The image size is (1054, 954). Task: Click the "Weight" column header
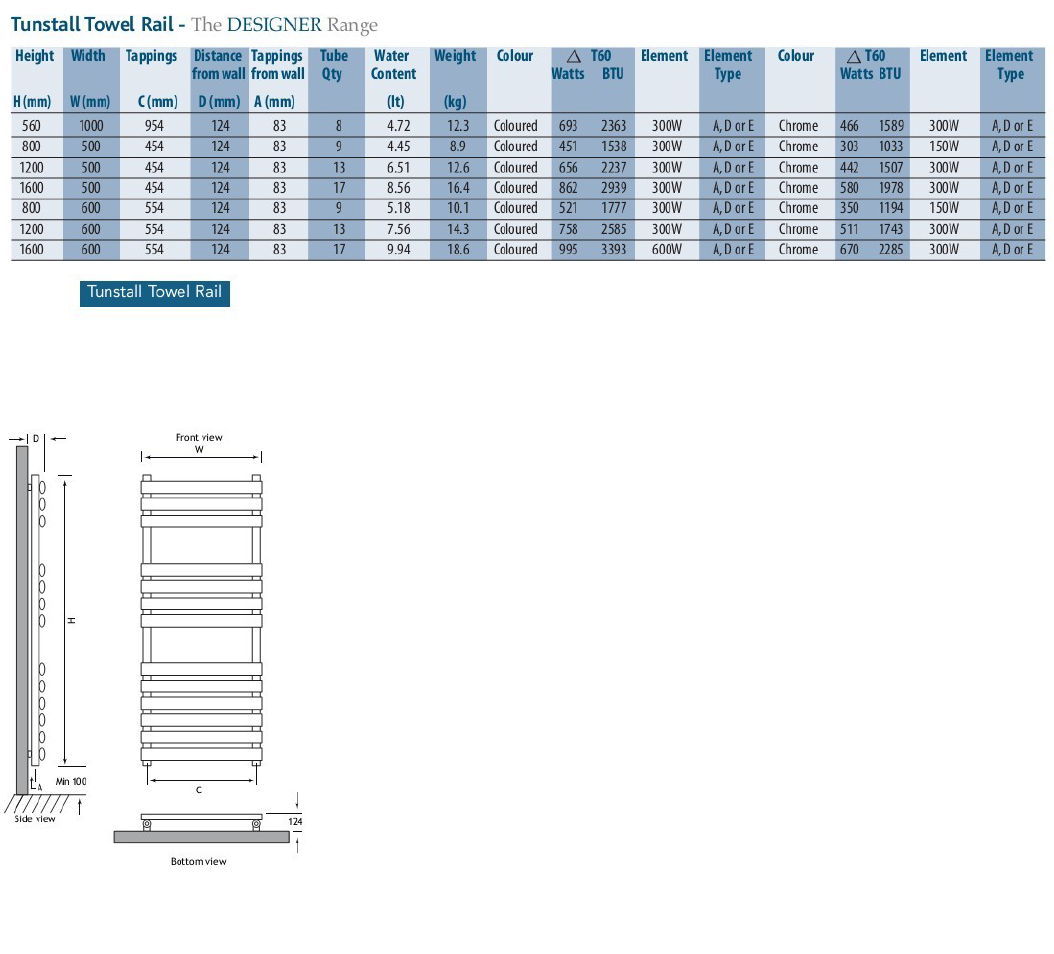(x=455, y=56)
